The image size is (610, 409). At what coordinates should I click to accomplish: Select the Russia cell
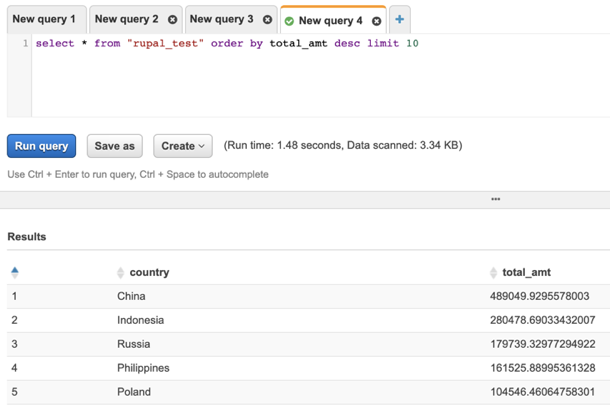point(133,344)
